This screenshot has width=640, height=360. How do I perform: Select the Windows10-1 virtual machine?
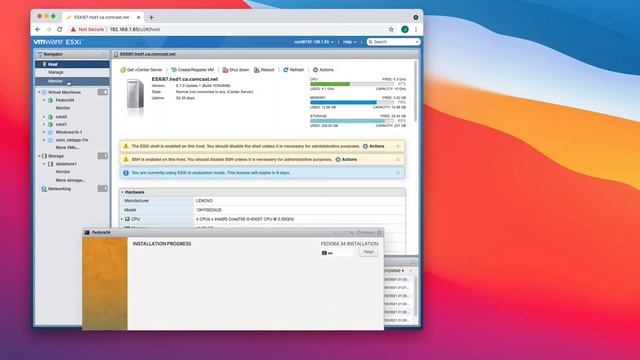(x=69, y=132)
